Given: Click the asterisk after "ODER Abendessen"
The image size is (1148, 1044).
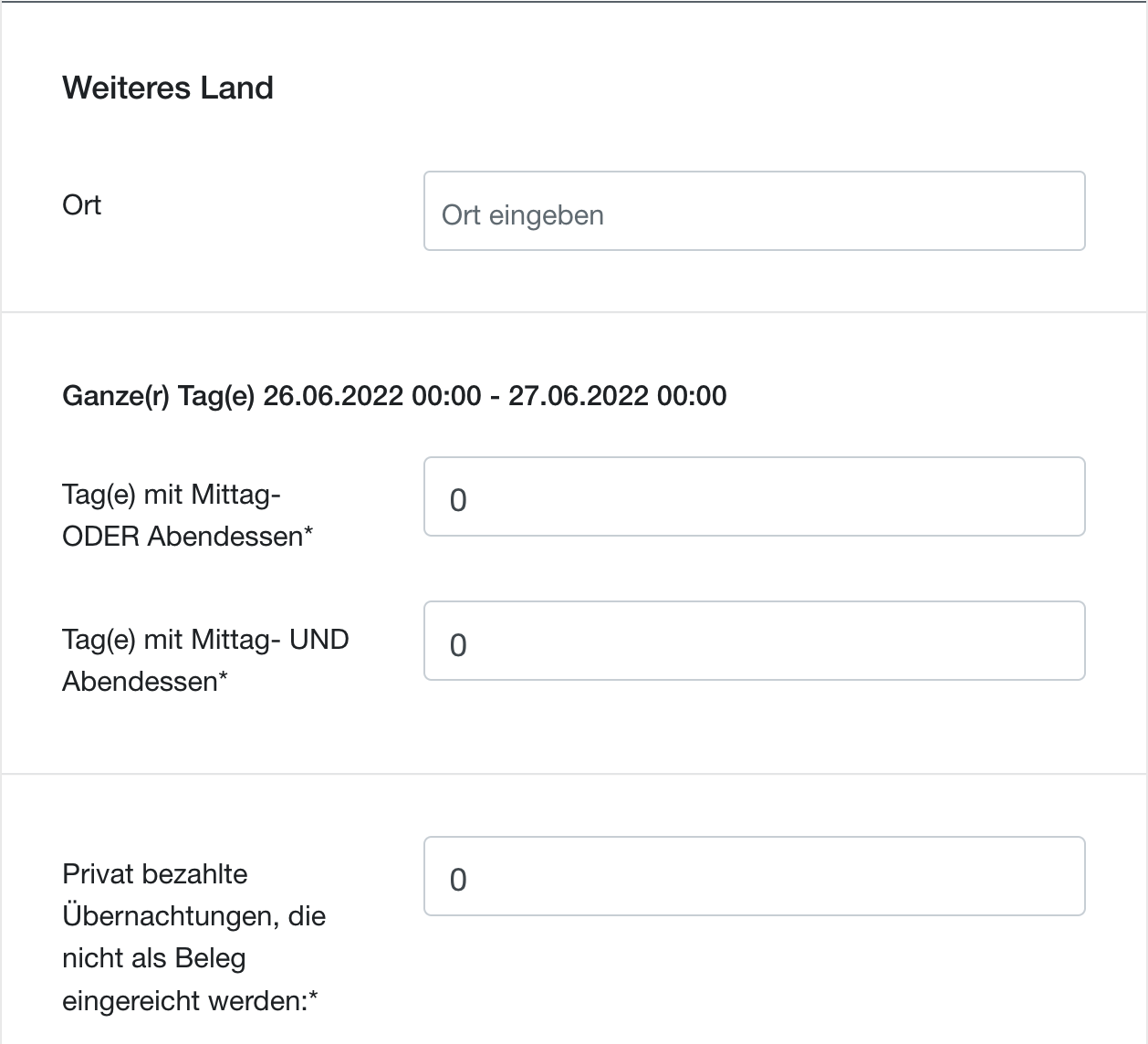Looking at the screenshot, I should pos(308,533).
